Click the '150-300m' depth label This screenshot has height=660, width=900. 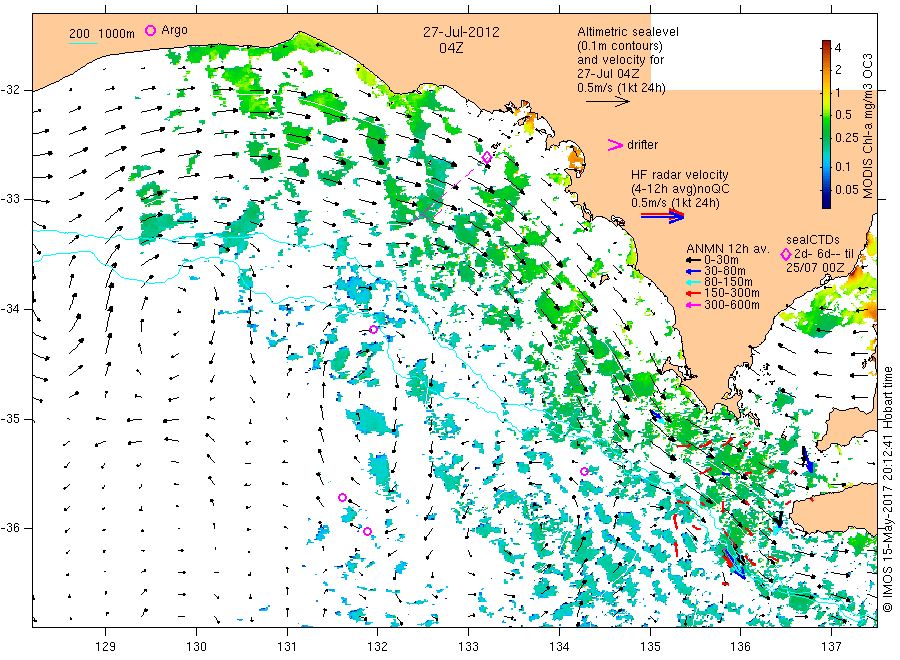pyautogui.click(x=732, y=293)
